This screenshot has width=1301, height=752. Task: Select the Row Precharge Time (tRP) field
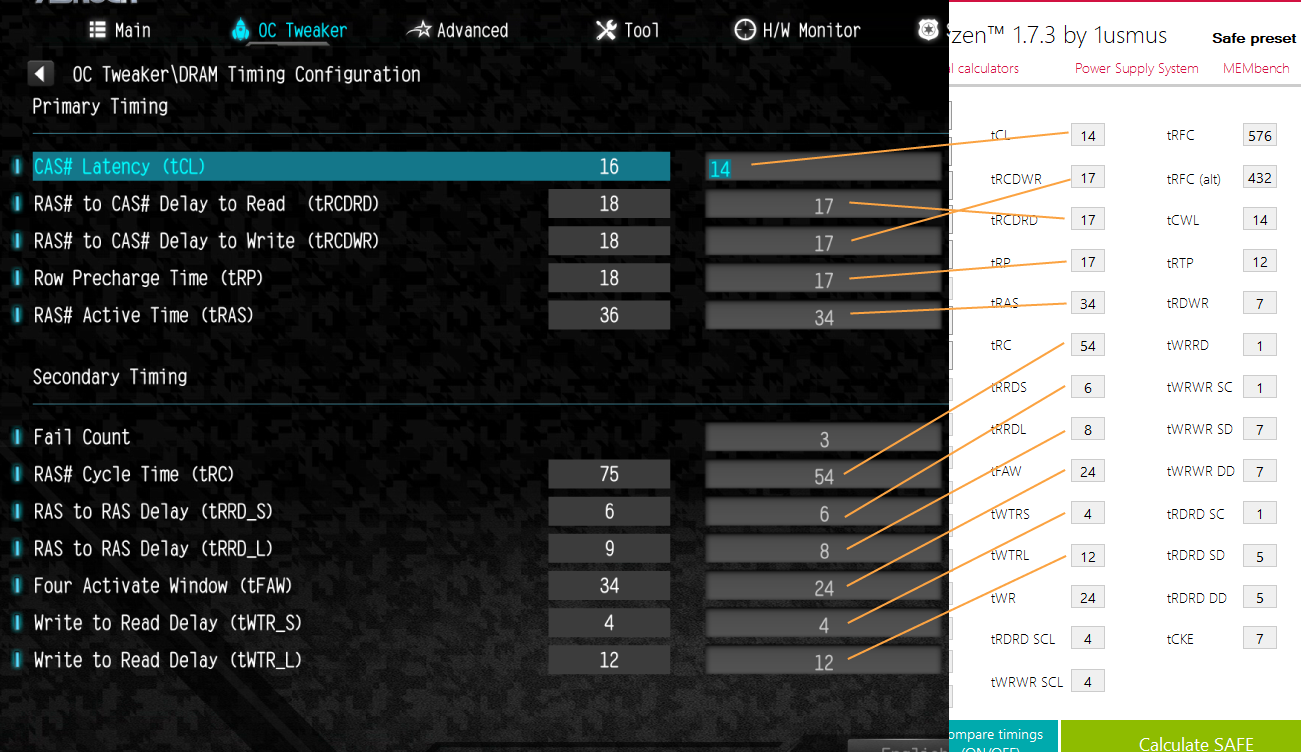tap(822, 279)
